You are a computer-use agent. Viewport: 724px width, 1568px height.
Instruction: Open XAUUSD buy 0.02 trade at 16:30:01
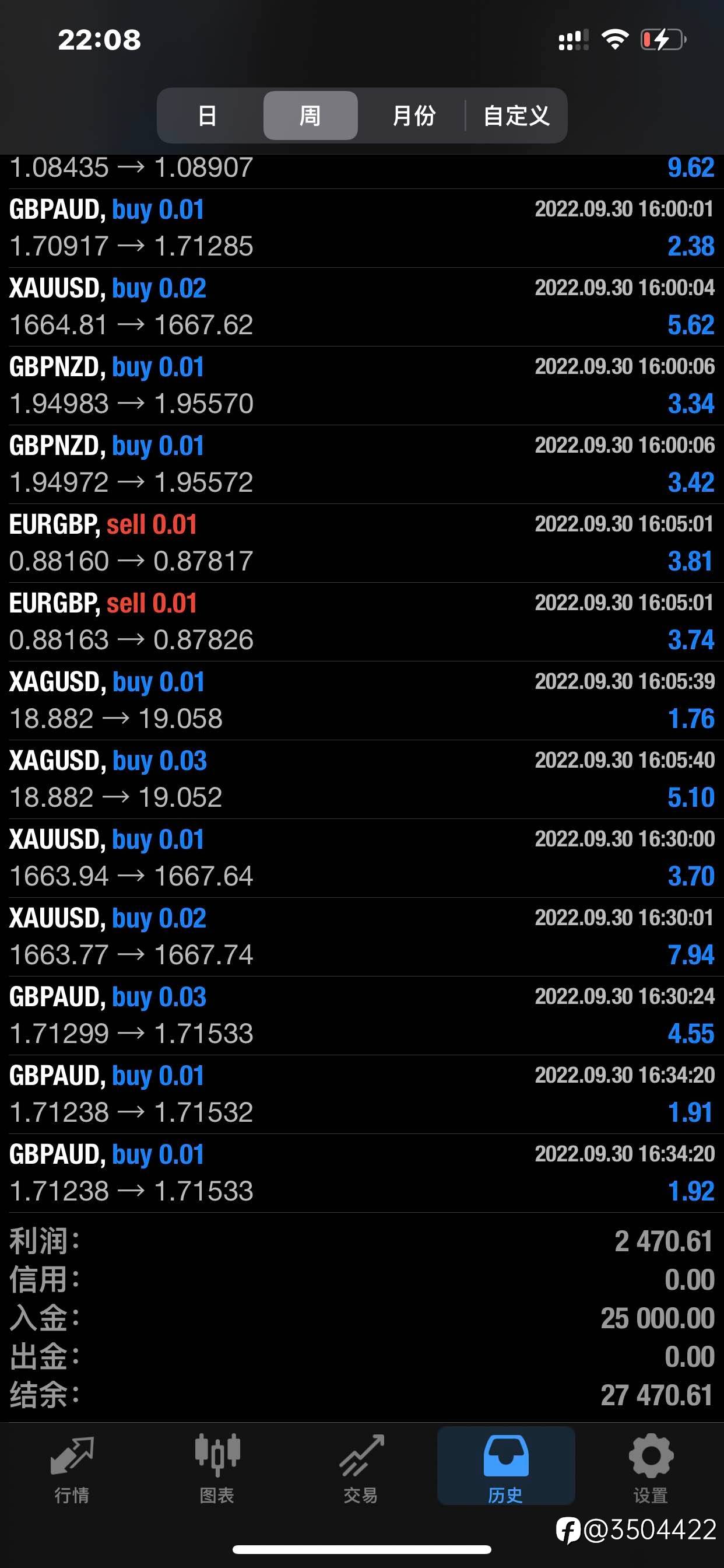point(362,937)
